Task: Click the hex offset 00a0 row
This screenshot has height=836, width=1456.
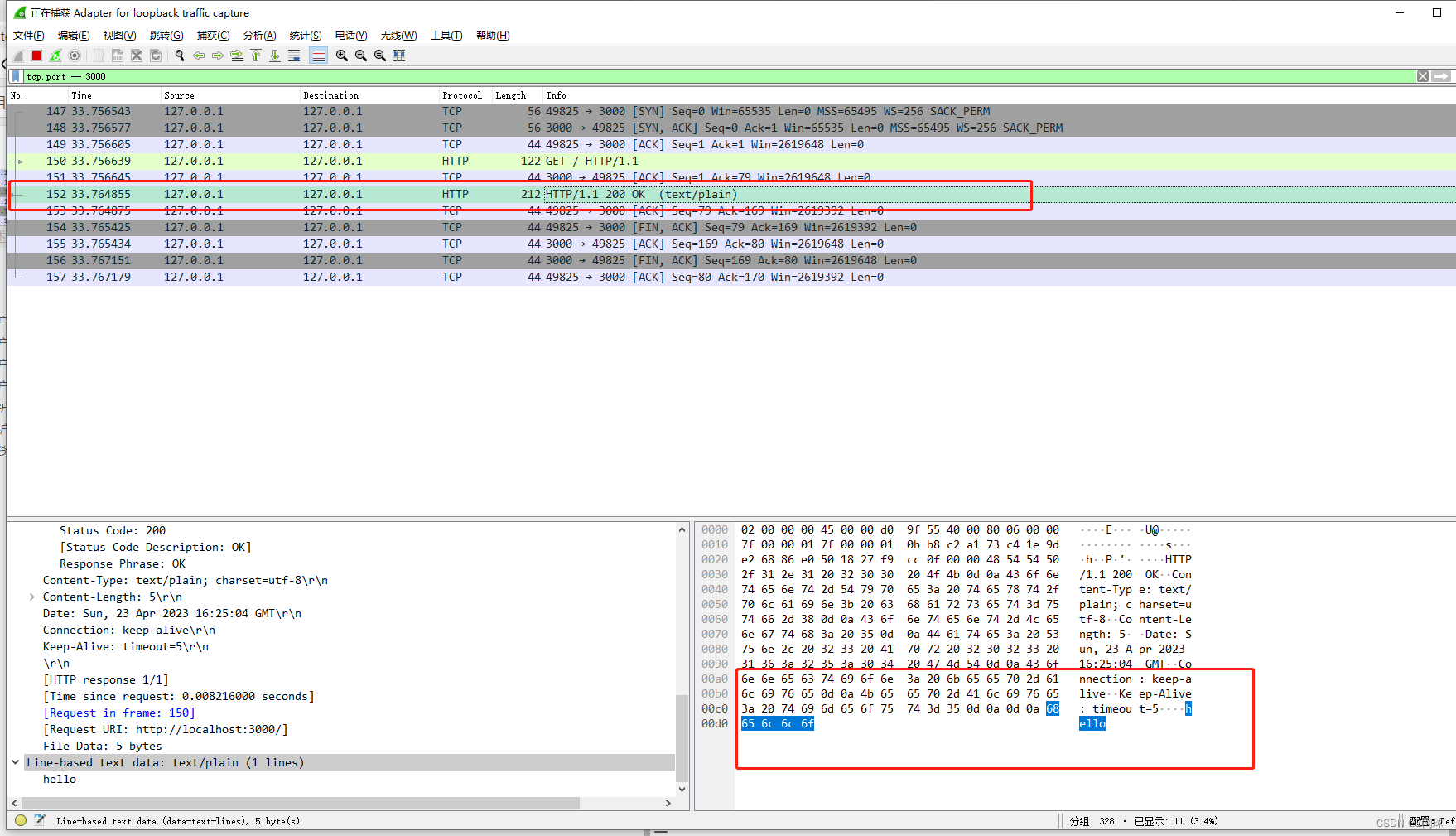Action: pos(715,679)
